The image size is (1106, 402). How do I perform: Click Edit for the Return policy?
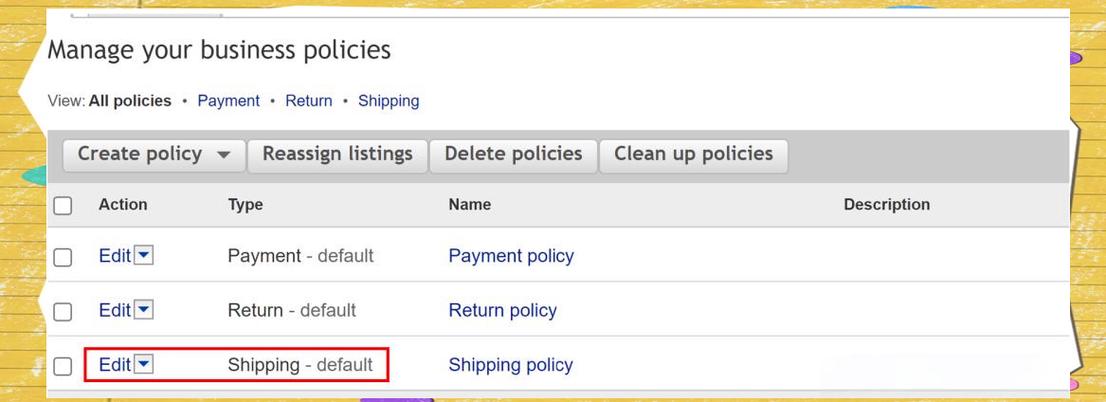[x=114, y=310]
